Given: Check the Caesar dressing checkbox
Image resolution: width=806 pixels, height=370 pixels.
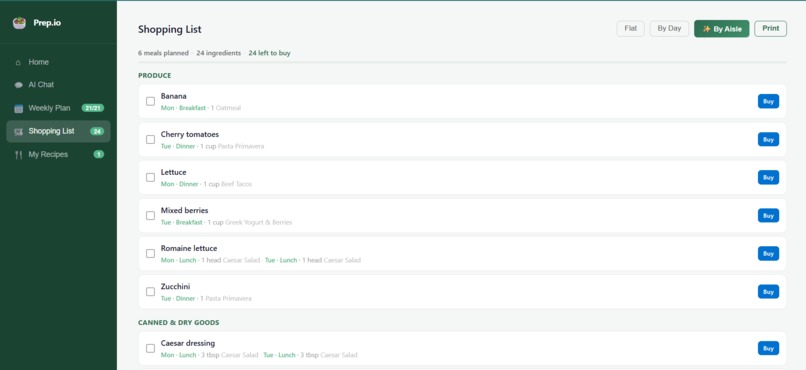Looking at the screenshot, I should 150,348.
